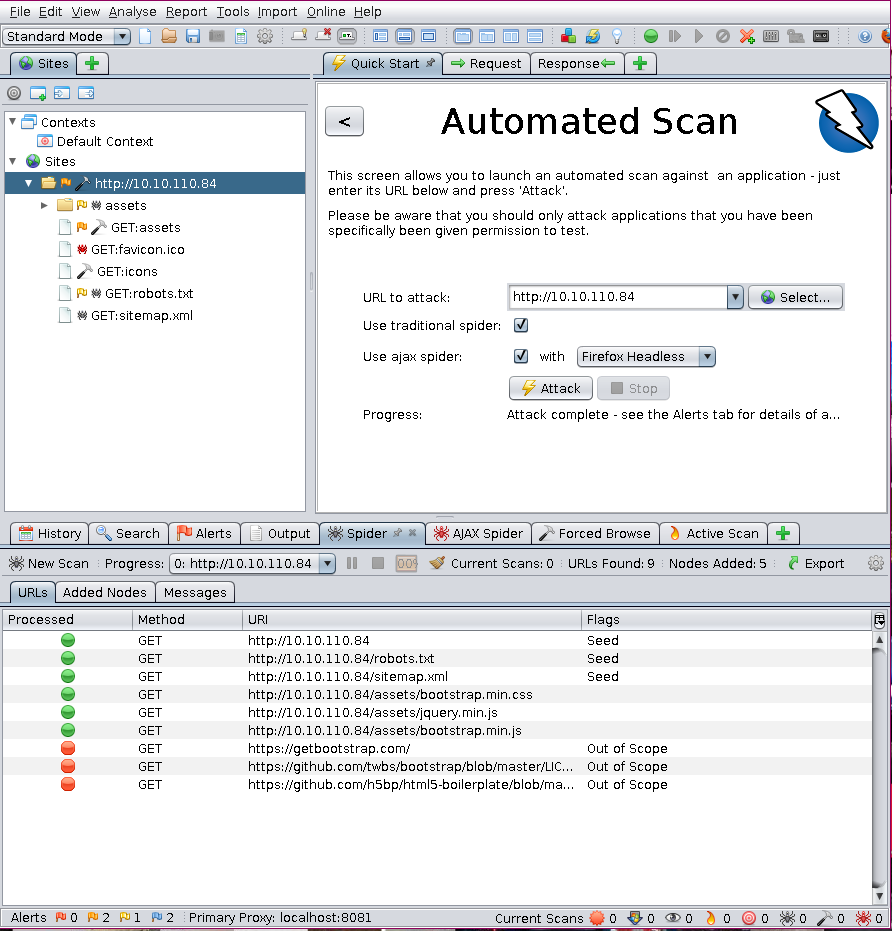This screenshot has width=892, height=931.
Task: Uncheck the Use traditional spider checkbox
Action: pyautogui.click(x=520, y=326)
